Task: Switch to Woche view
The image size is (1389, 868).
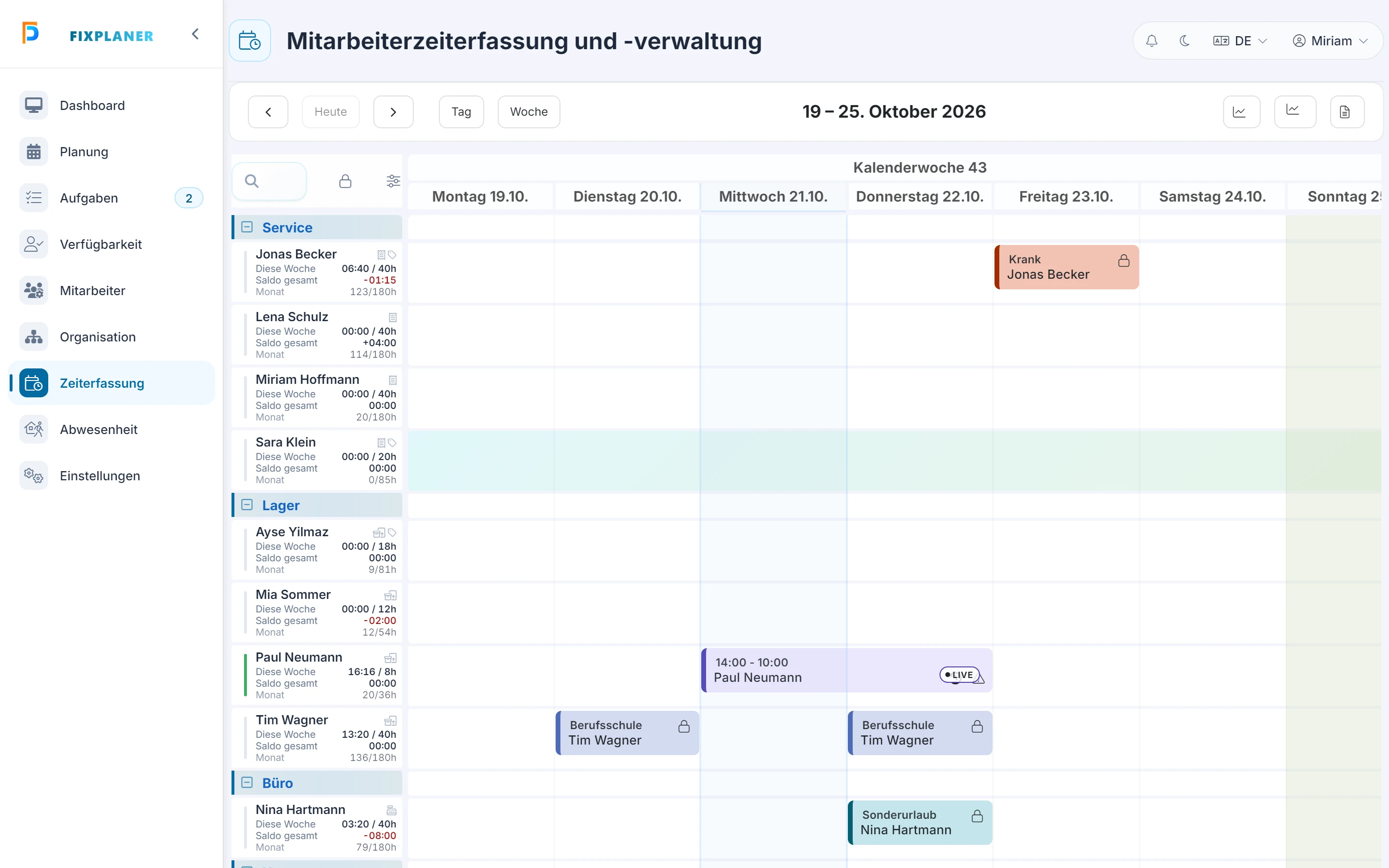Action: (x=529, y=112)
